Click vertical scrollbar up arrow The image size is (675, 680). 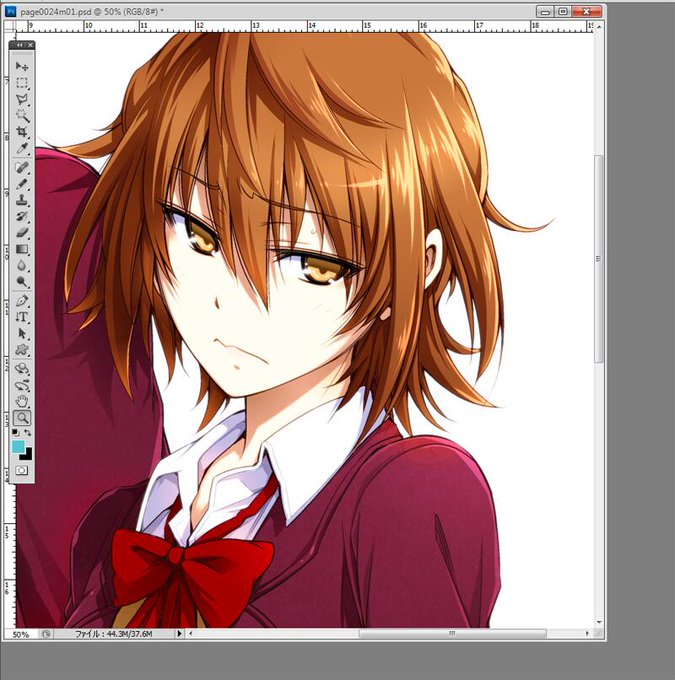tap(599, 26)
